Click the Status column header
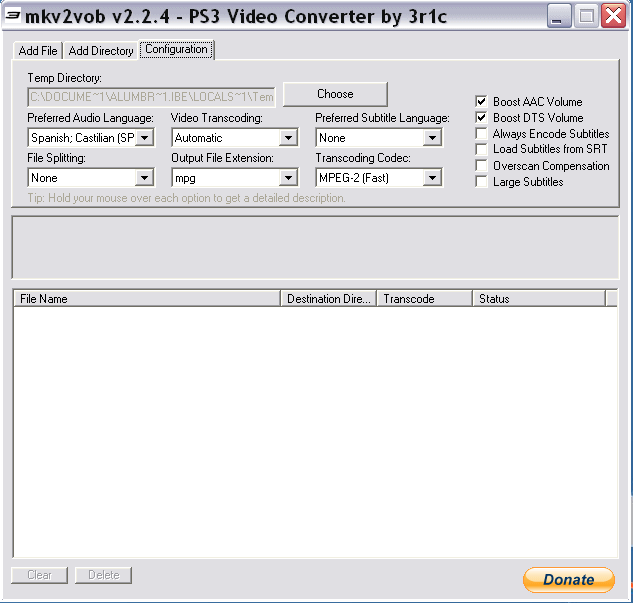633x603 pixels. pyautogui.click(x=539, y=299)
